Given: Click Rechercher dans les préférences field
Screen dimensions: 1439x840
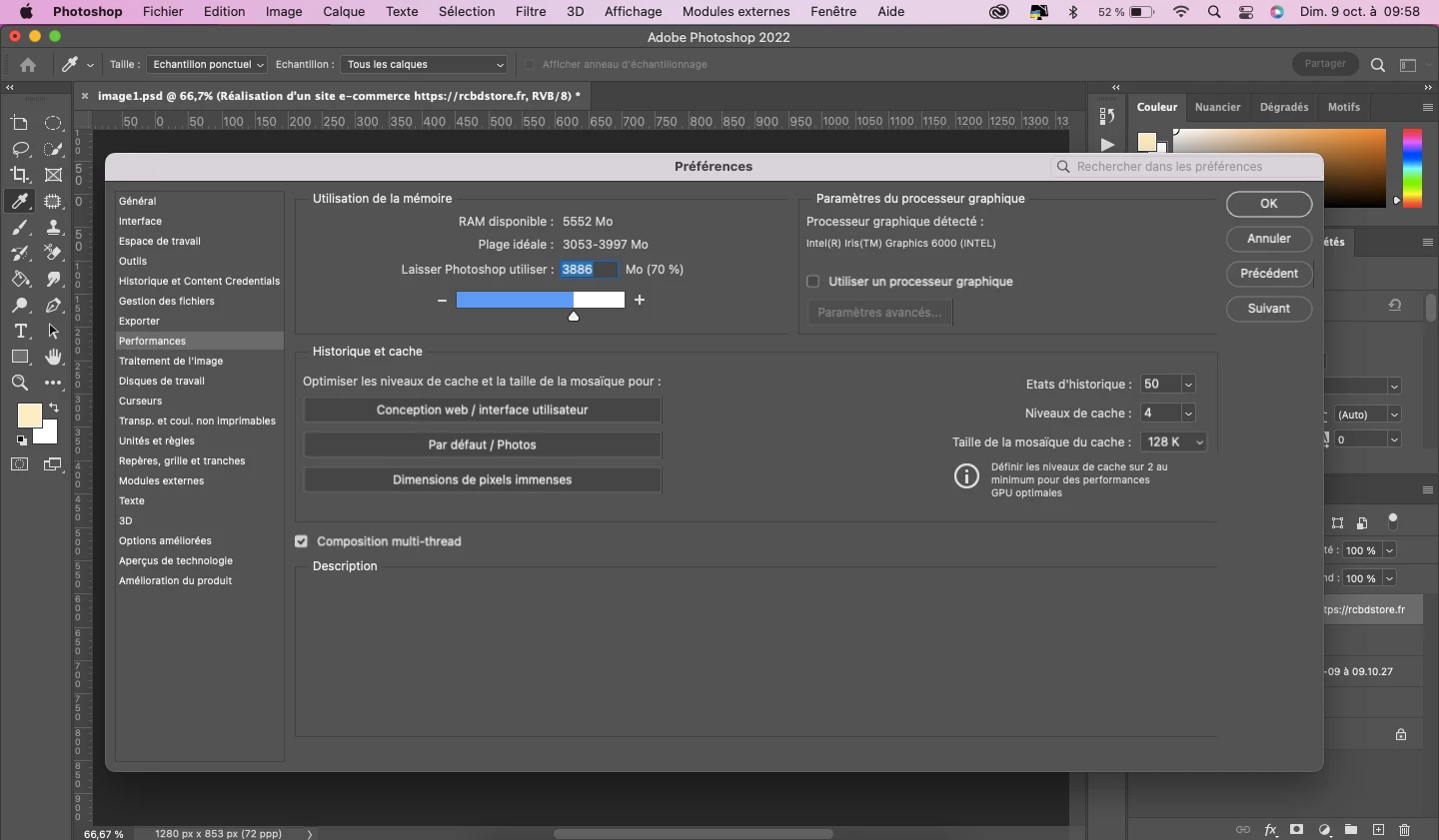Looking at the screenshot, I should [1187, 167].
